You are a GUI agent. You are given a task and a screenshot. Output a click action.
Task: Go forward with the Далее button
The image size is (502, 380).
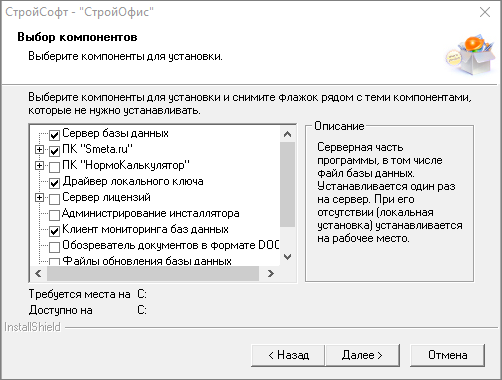click(x=362, y=355)
